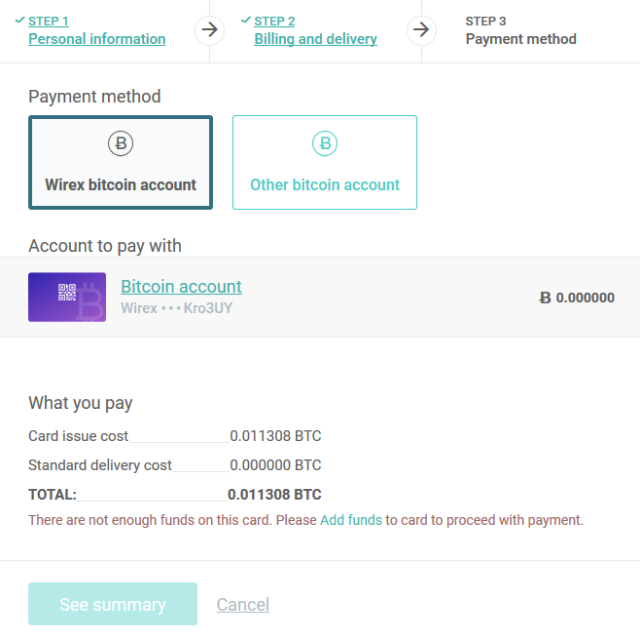Click the Step 2 green checkmark icon
This screenshot has width=640, height=636.
pyautogui.click(x=246, y=20)
